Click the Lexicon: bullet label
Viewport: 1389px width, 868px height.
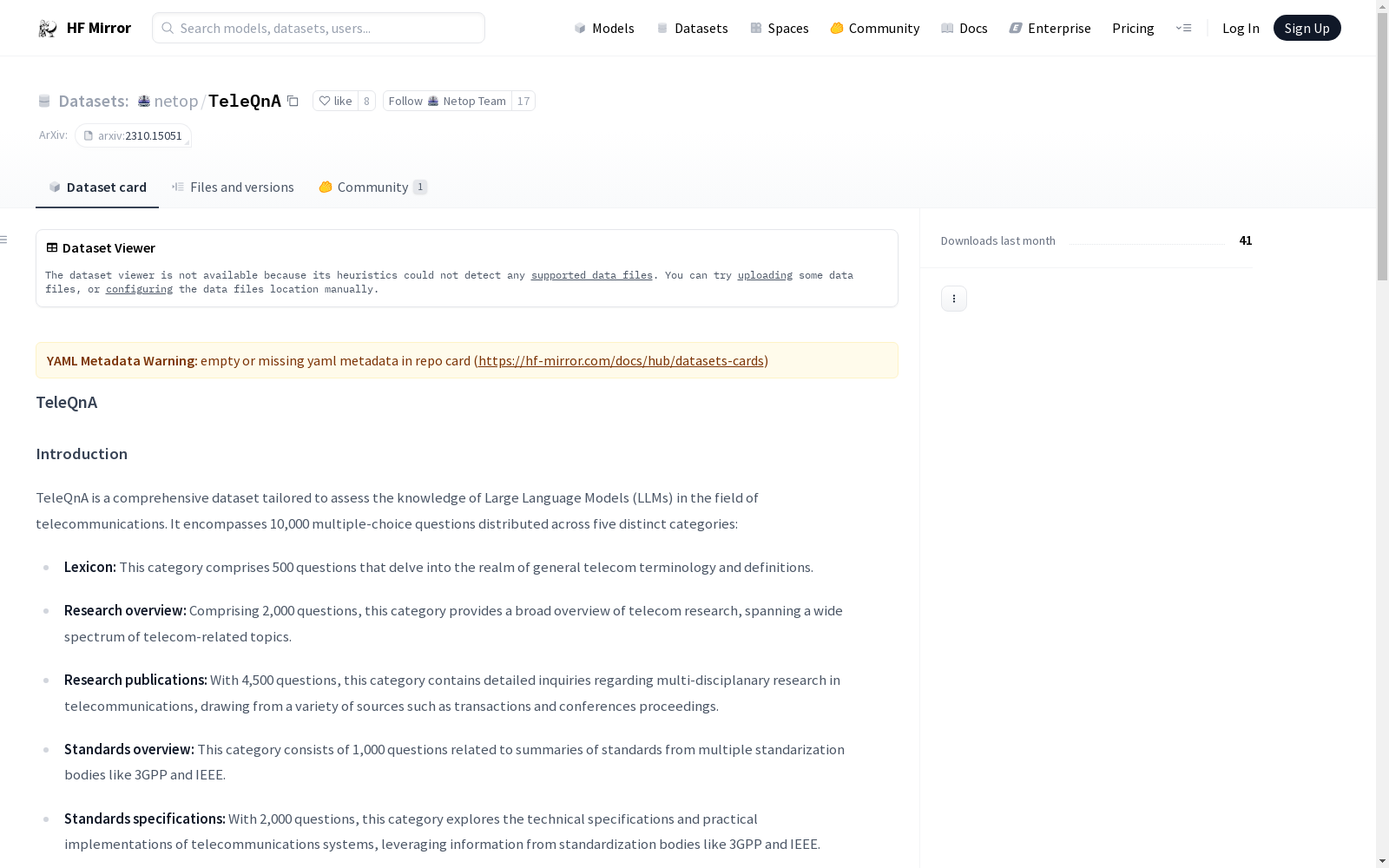click(90, 568)
